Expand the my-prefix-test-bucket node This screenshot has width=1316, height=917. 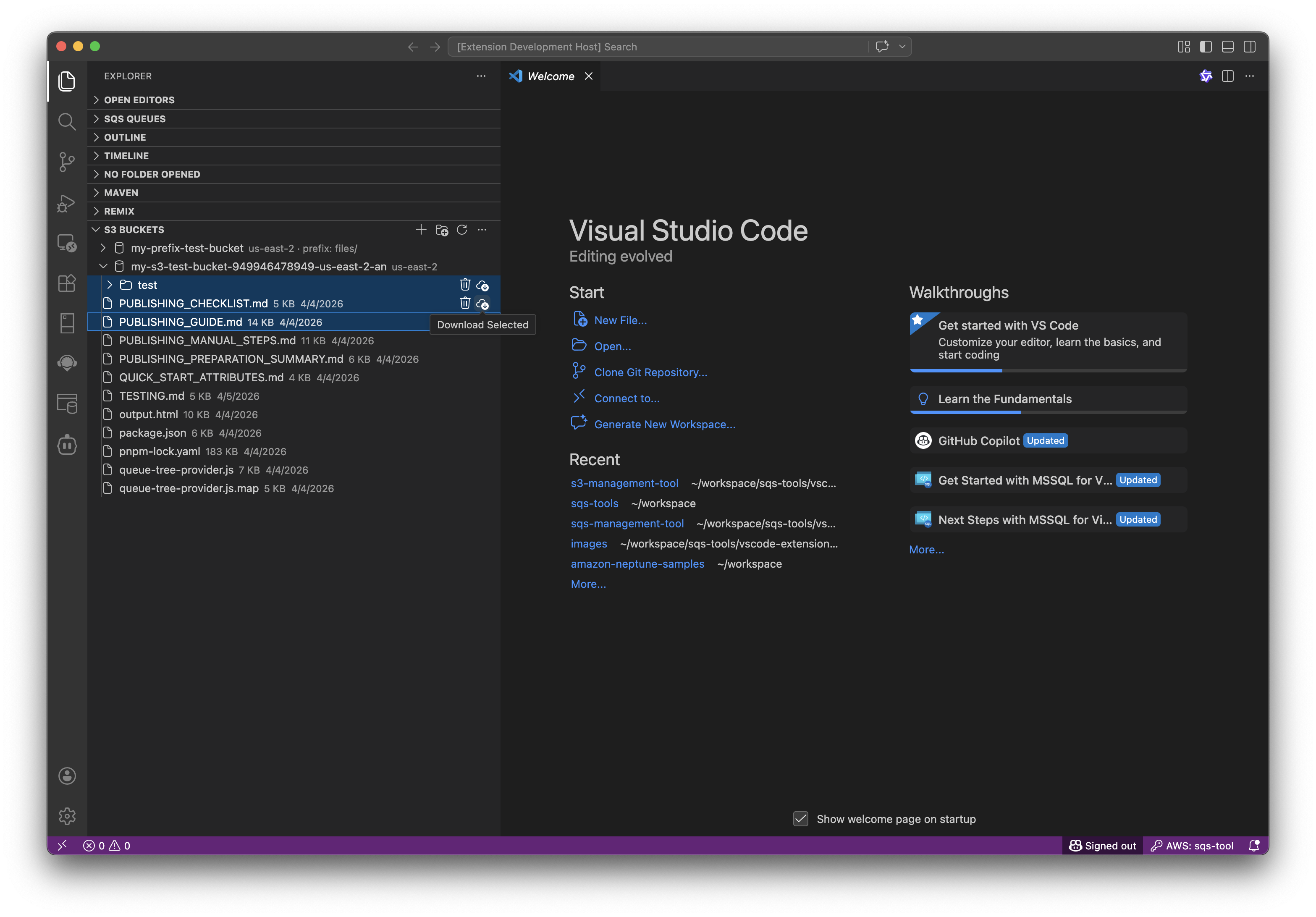tap(103, 248)
